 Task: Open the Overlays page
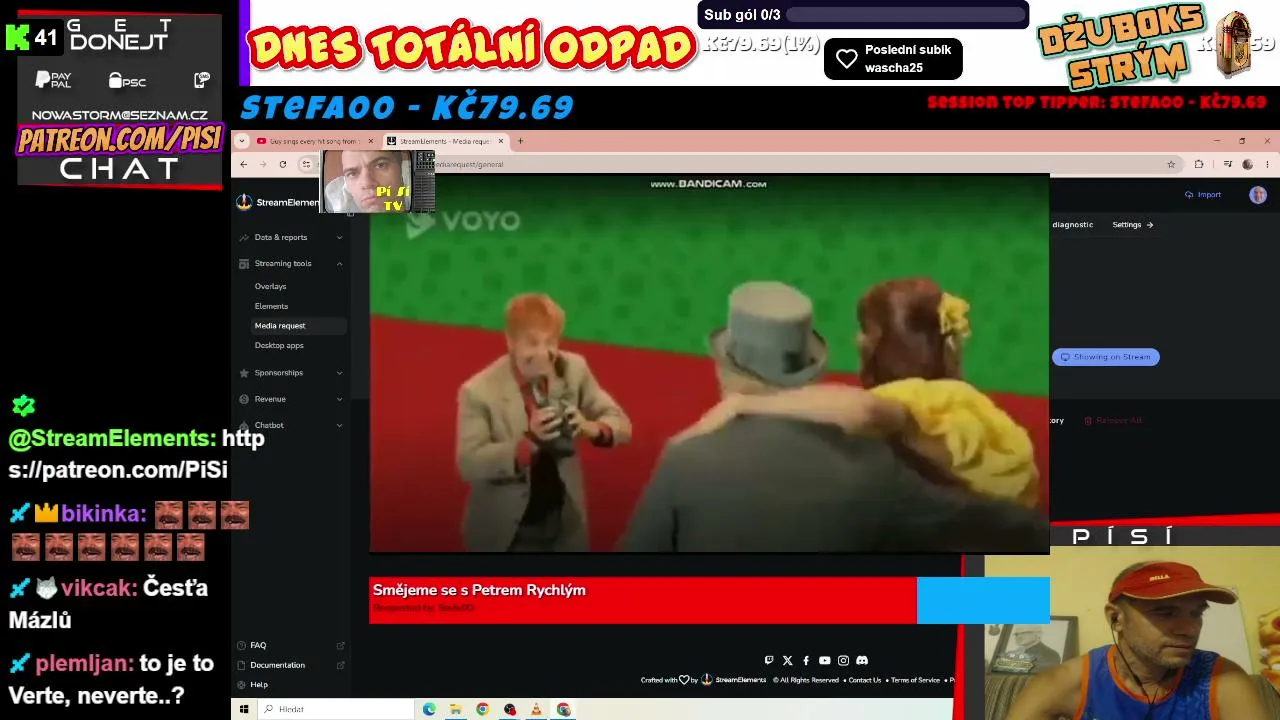[x=270, y=286]
